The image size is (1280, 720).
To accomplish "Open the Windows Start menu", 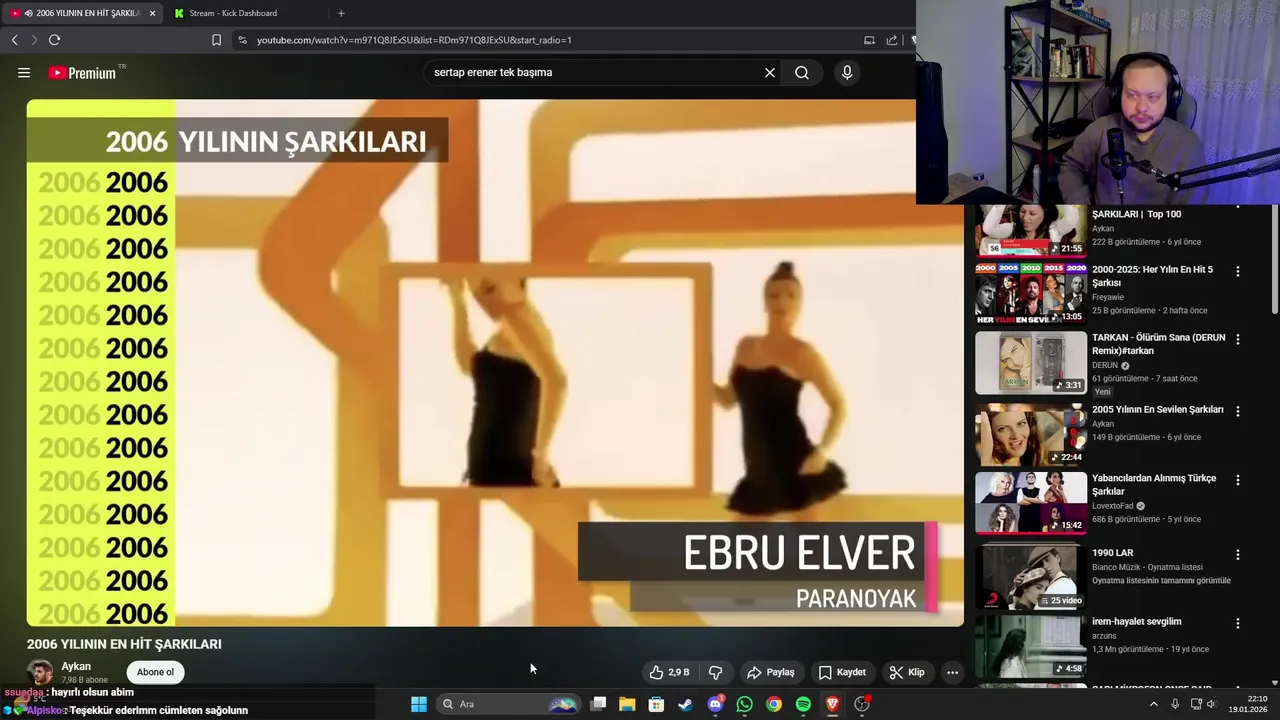I will 419,704.
